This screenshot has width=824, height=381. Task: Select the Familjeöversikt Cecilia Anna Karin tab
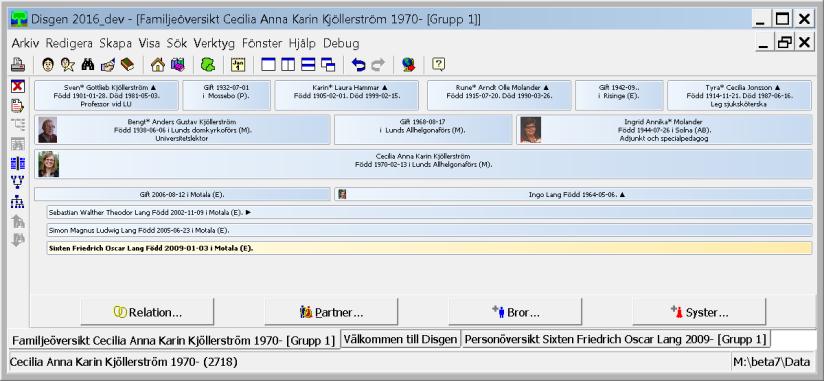173,340
